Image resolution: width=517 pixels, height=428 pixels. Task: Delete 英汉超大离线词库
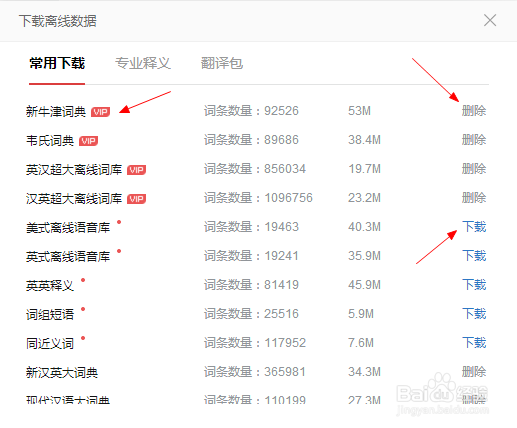click(x=474, y=169)
